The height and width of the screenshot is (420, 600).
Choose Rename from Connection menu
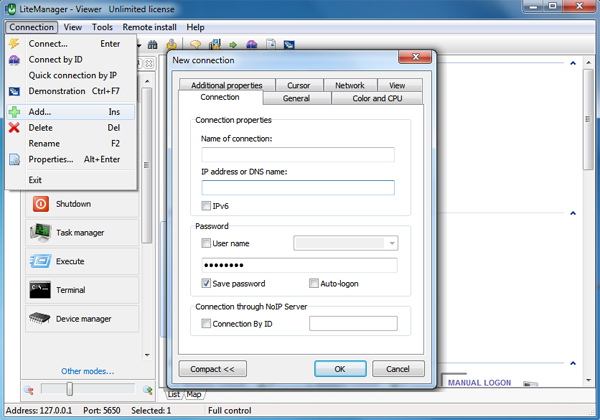71,143
